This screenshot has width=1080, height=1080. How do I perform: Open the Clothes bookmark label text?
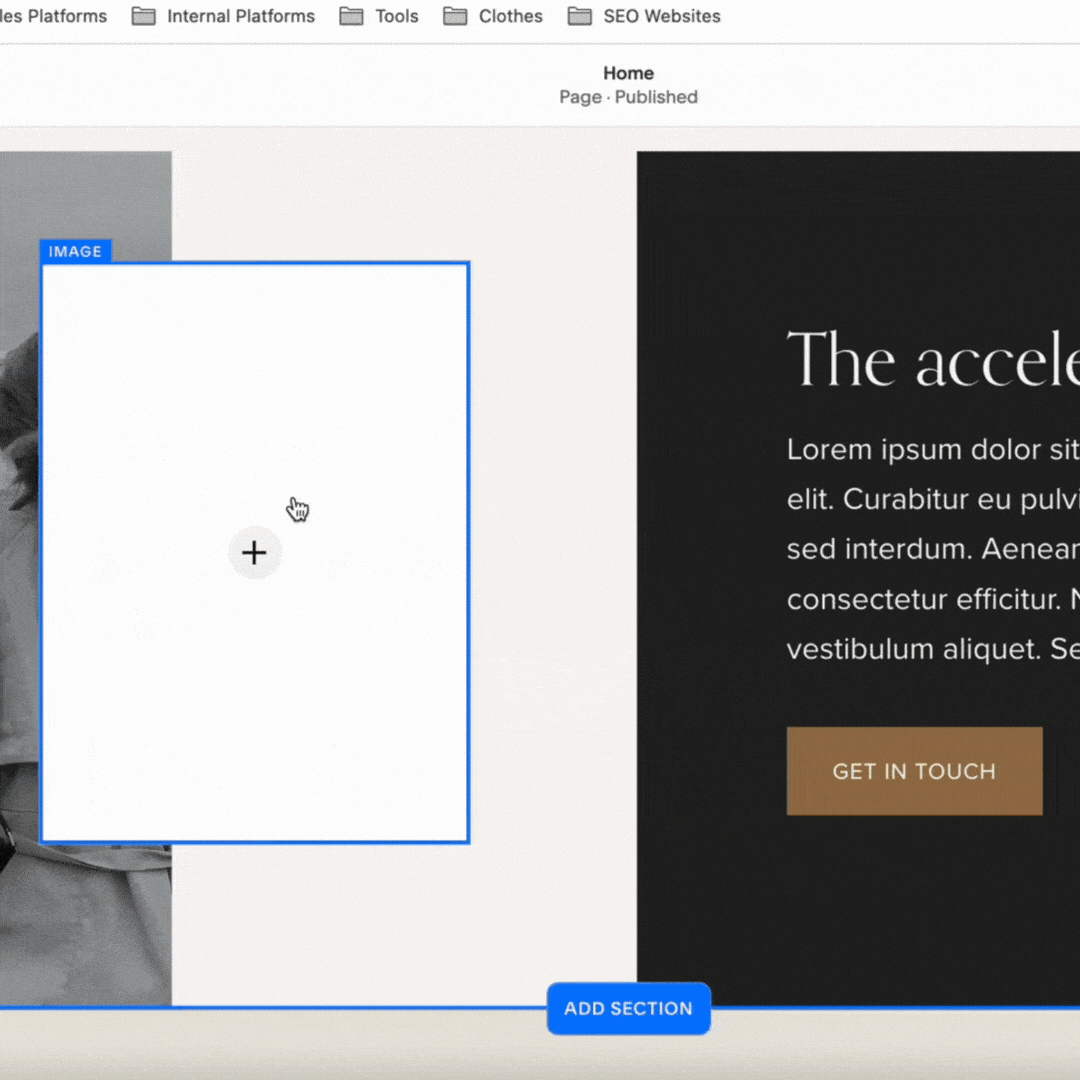pyautogui.click(x=510, y=16)
